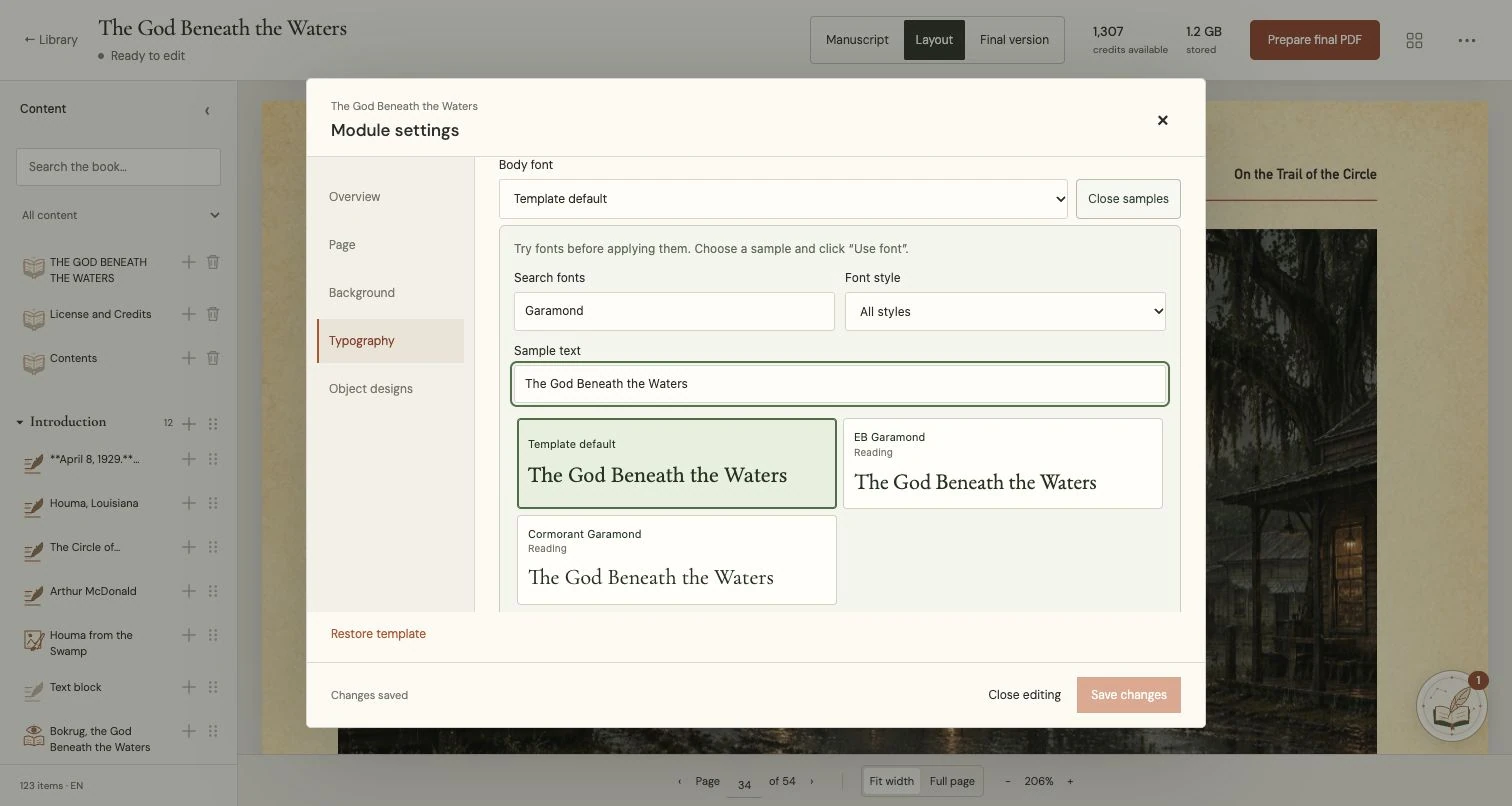Expand the All content filter

pos(120,215)
